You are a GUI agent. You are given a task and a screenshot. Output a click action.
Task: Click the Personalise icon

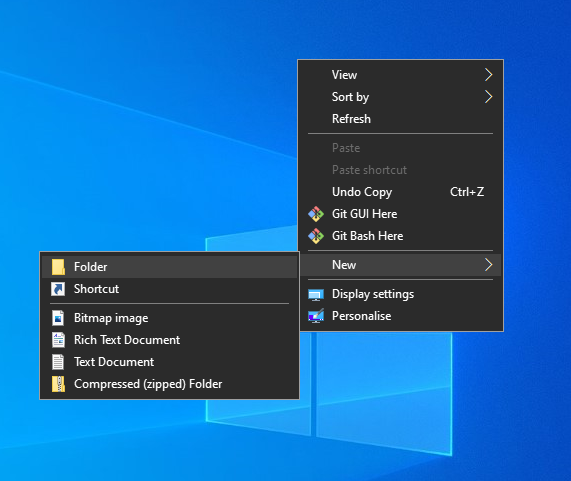[x=316, y=316]
